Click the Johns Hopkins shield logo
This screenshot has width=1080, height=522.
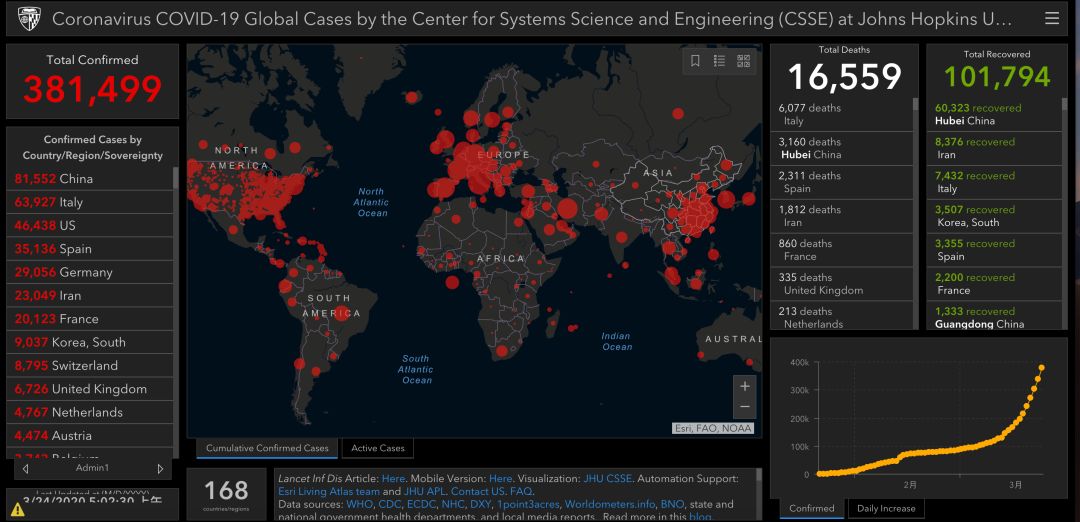click(x=28, y=19)
